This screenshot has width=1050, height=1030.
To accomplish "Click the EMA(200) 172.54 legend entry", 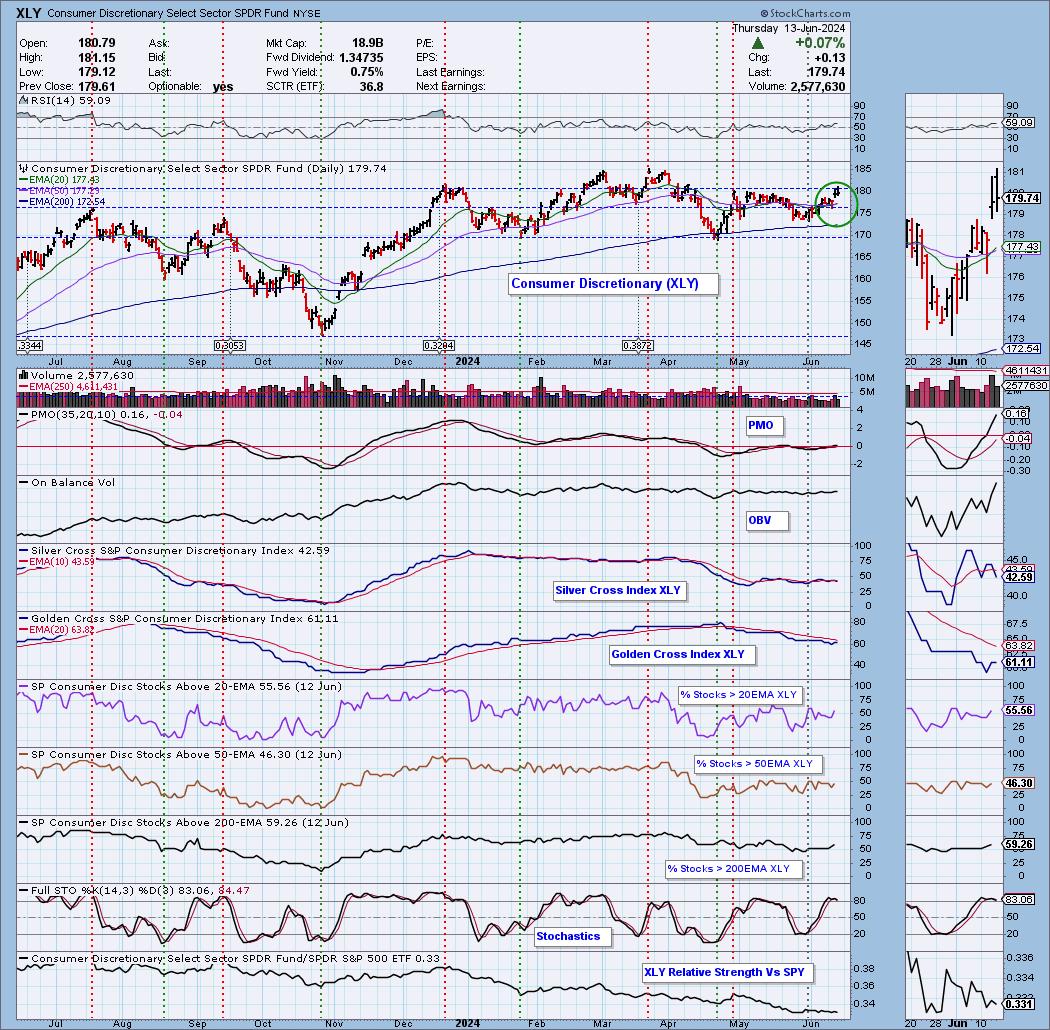I will click(x=62, y=202).
